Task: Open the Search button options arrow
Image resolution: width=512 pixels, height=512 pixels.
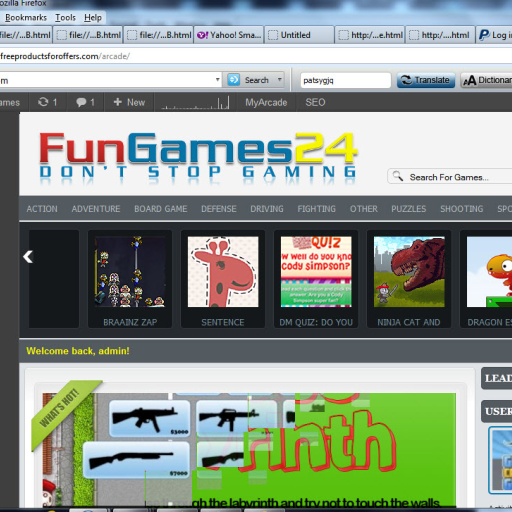Action: pyautogui.click(x=280, y=80)
